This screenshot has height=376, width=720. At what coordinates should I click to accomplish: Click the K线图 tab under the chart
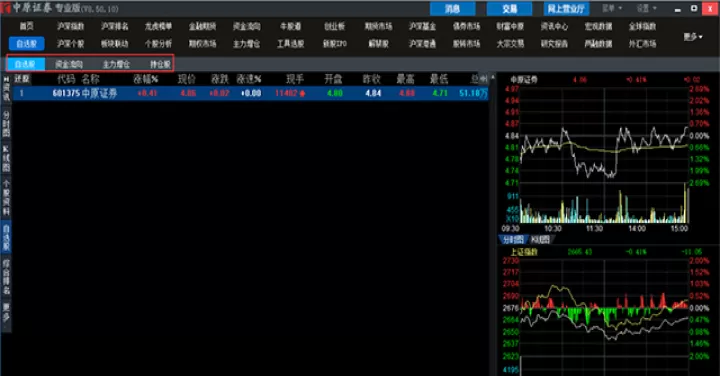coord(540,239)
